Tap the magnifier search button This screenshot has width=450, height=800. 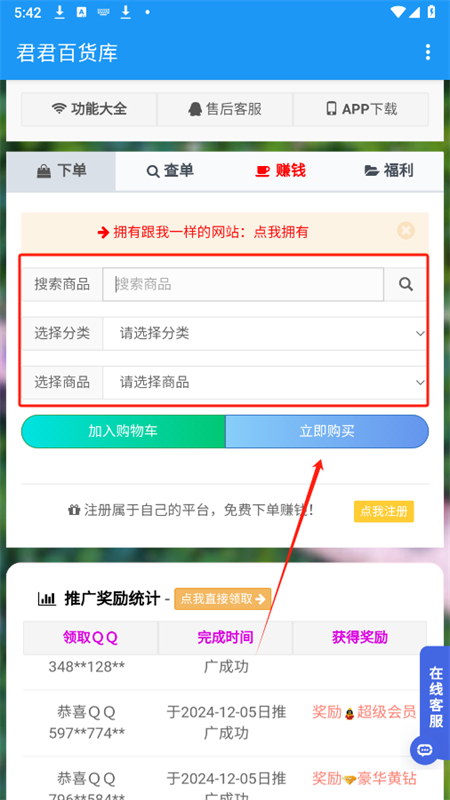(x=406, y=284)
